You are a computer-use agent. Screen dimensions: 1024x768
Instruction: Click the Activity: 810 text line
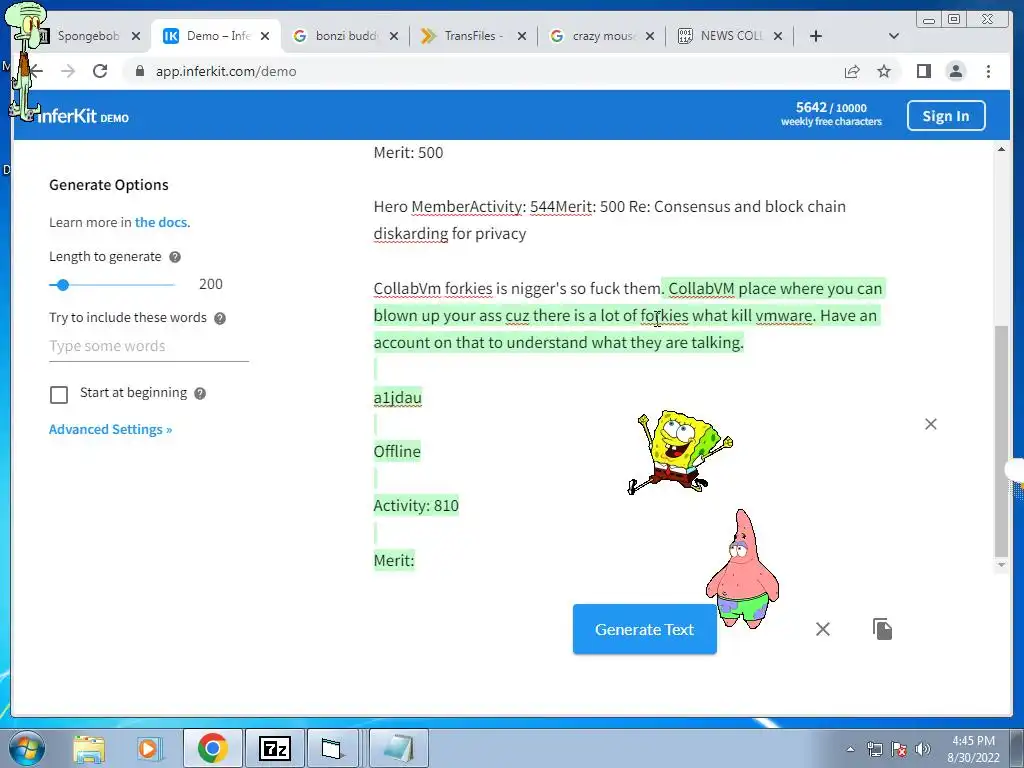(416, 505)
